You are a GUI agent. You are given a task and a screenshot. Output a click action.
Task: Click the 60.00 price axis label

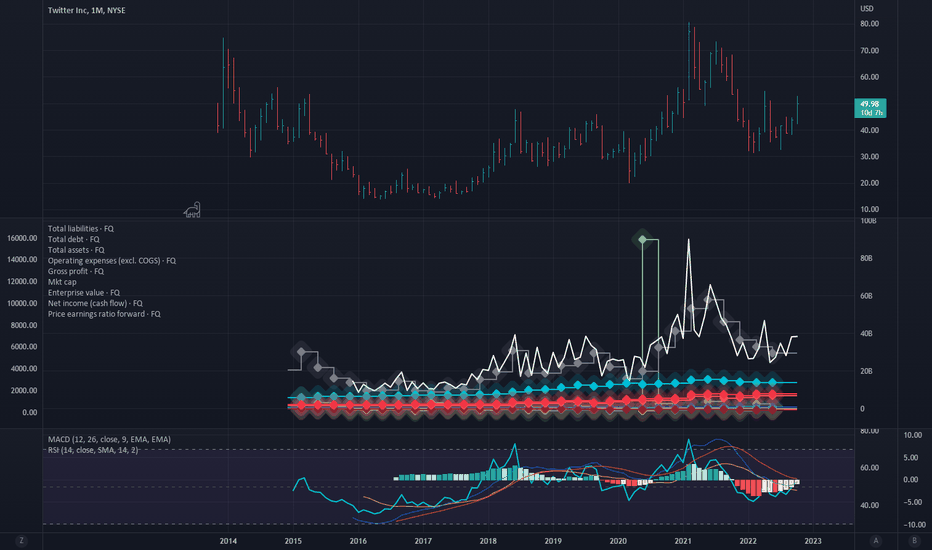coord(870,77)
